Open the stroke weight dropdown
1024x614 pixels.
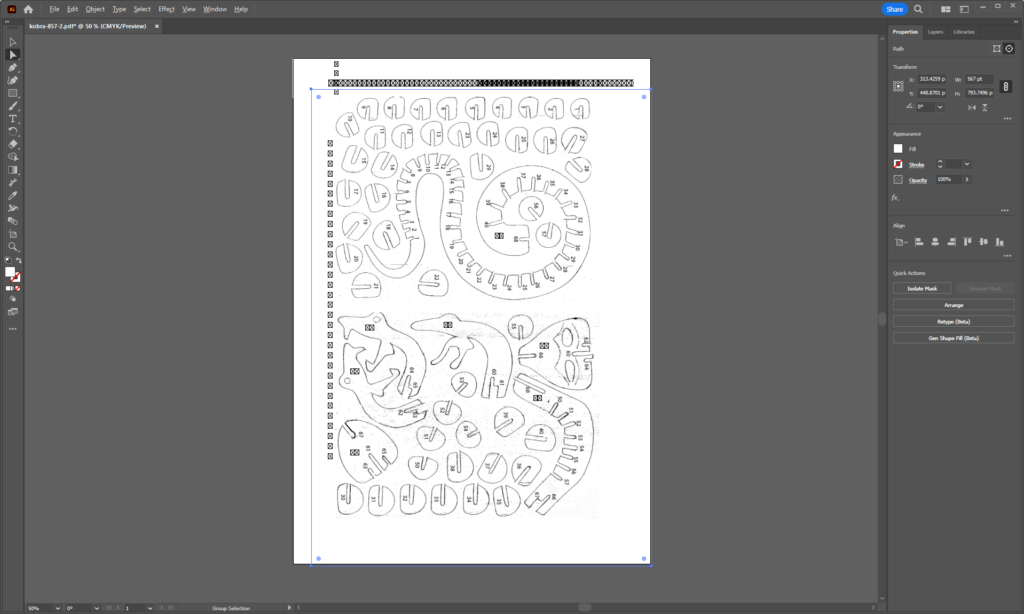(x=967, y=164)
